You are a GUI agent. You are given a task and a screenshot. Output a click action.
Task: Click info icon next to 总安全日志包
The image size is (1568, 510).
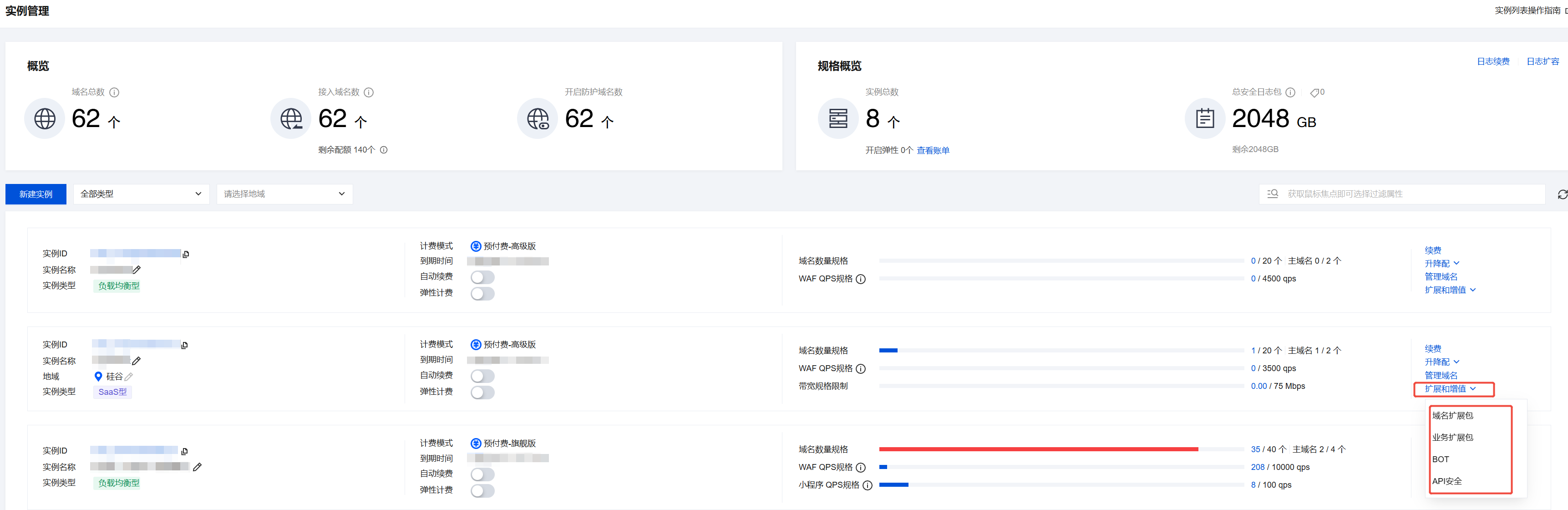tap(1290, 92)
